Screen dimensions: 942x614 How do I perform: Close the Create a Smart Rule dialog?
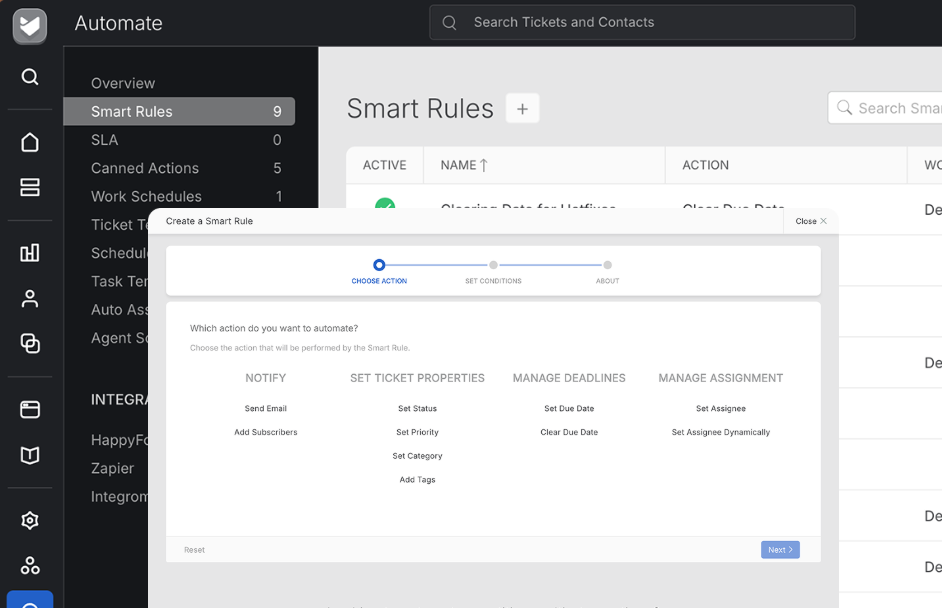[810, 221]
